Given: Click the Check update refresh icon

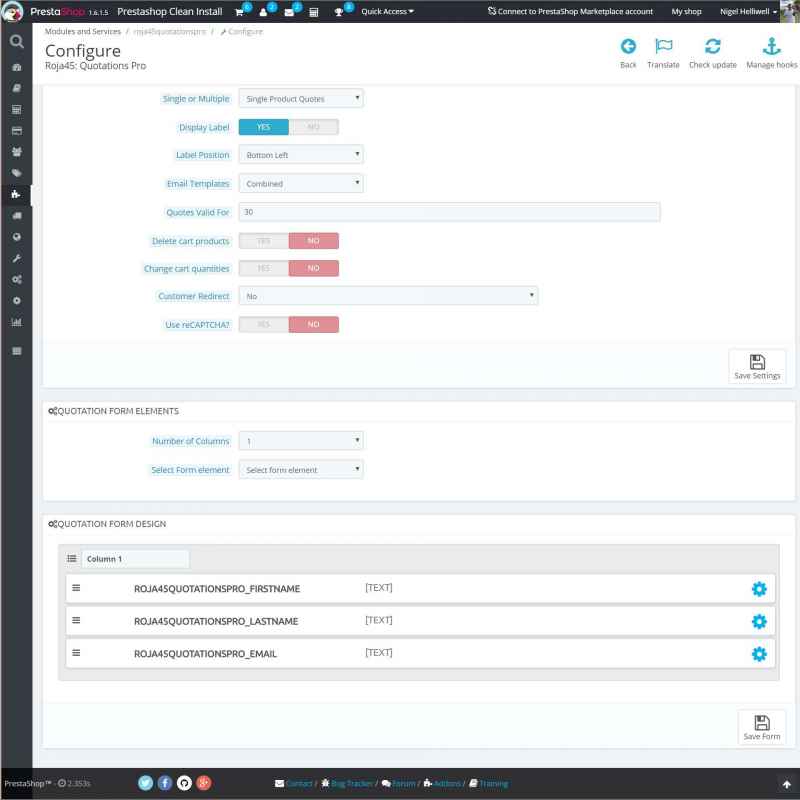Looking at the screenshot, I should [x=712, y=46].
